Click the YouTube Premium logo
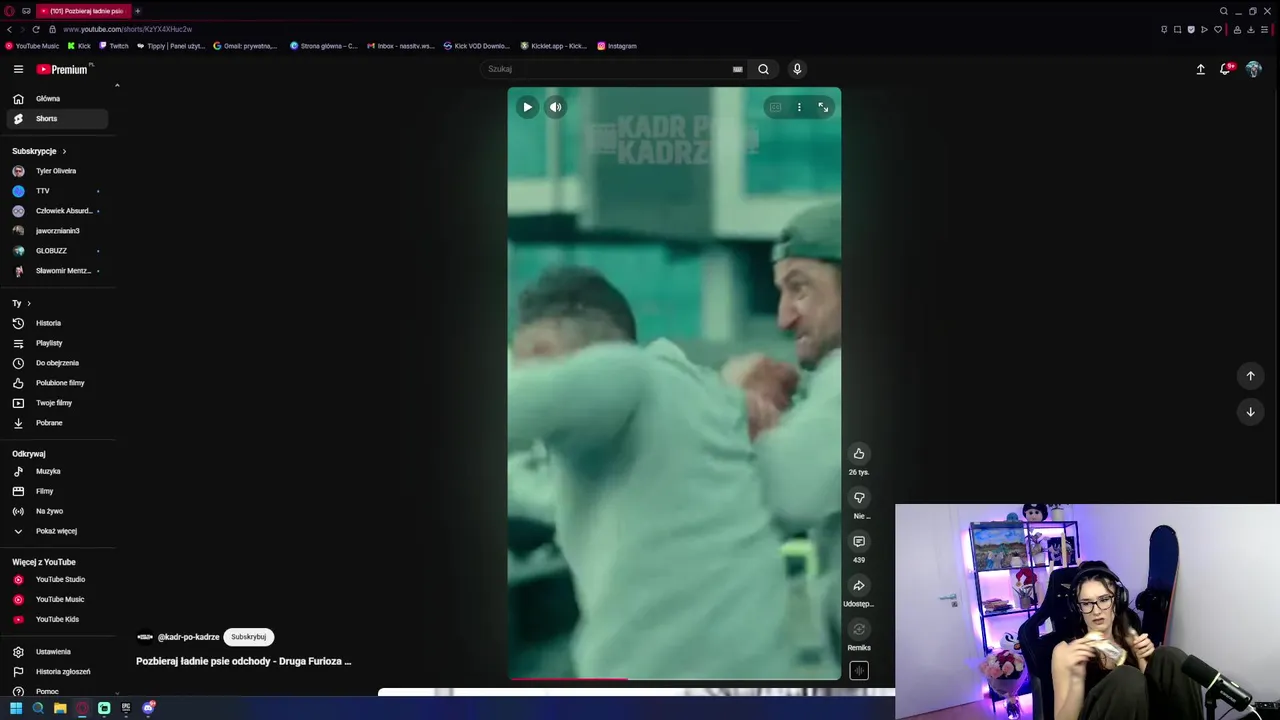 point(63,69)
